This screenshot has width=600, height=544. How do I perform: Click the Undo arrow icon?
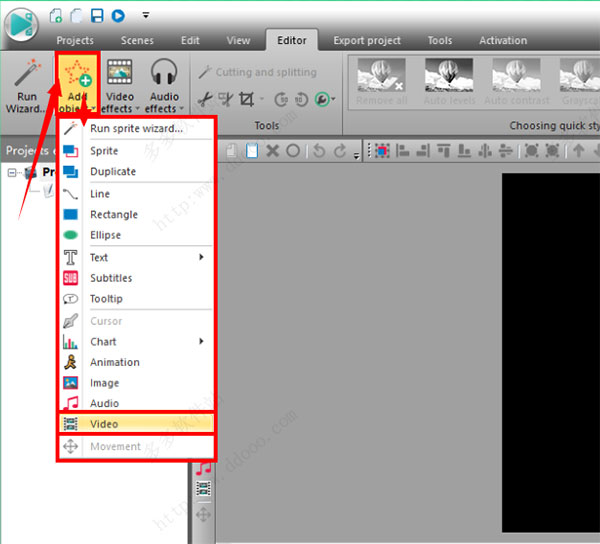click(319, 151)
